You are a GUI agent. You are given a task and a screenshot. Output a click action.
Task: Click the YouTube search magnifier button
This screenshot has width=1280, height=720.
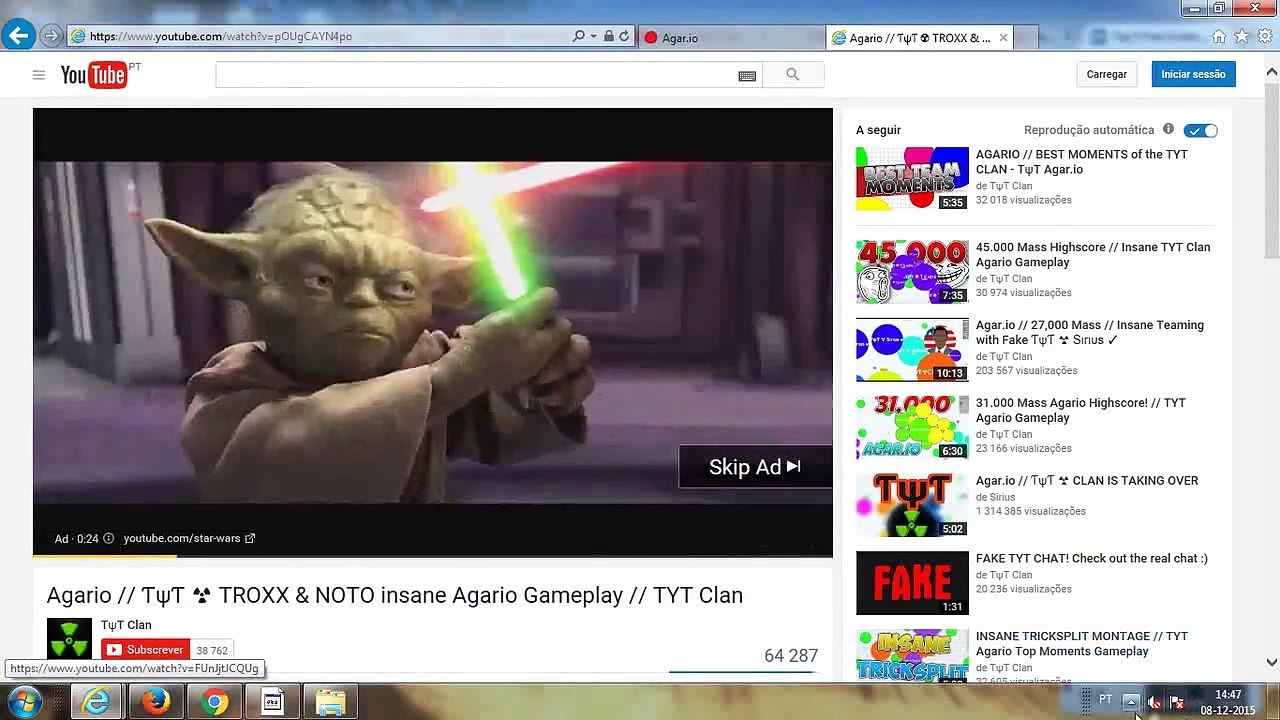click(793, 74)
